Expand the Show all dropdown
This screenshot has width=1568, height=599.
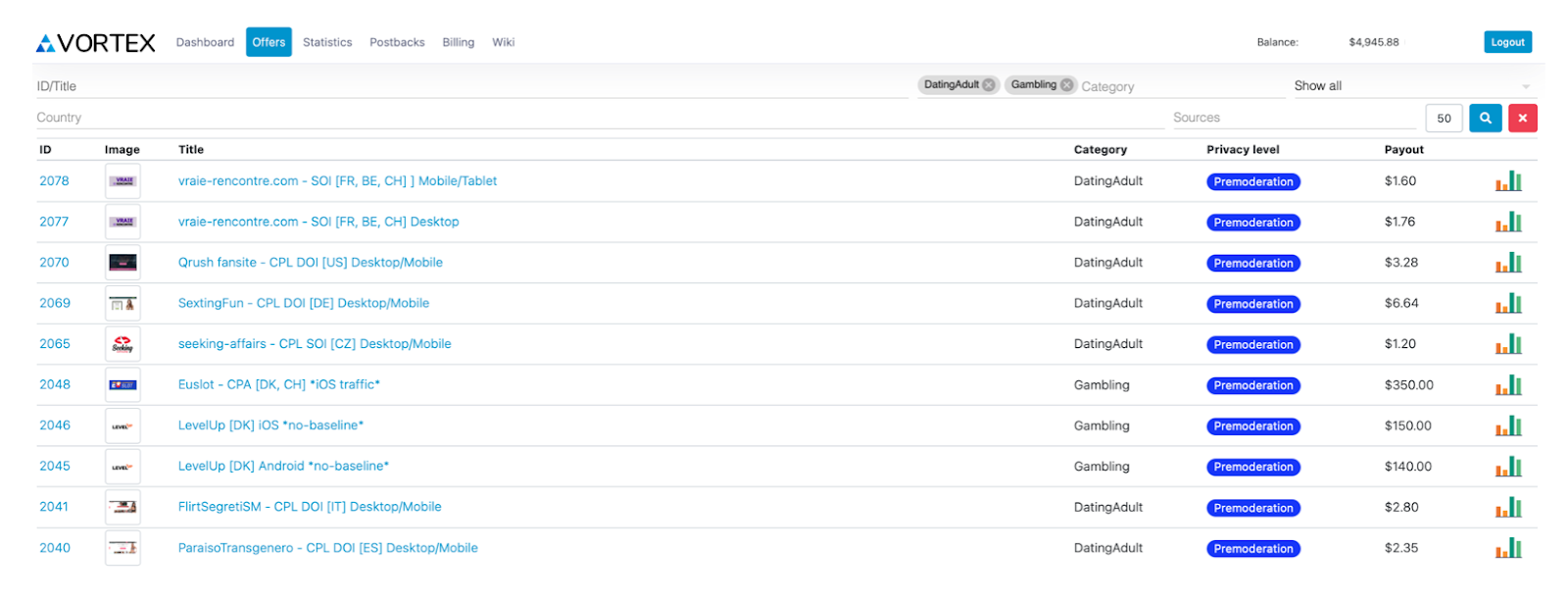click(x=1411, y=86)
